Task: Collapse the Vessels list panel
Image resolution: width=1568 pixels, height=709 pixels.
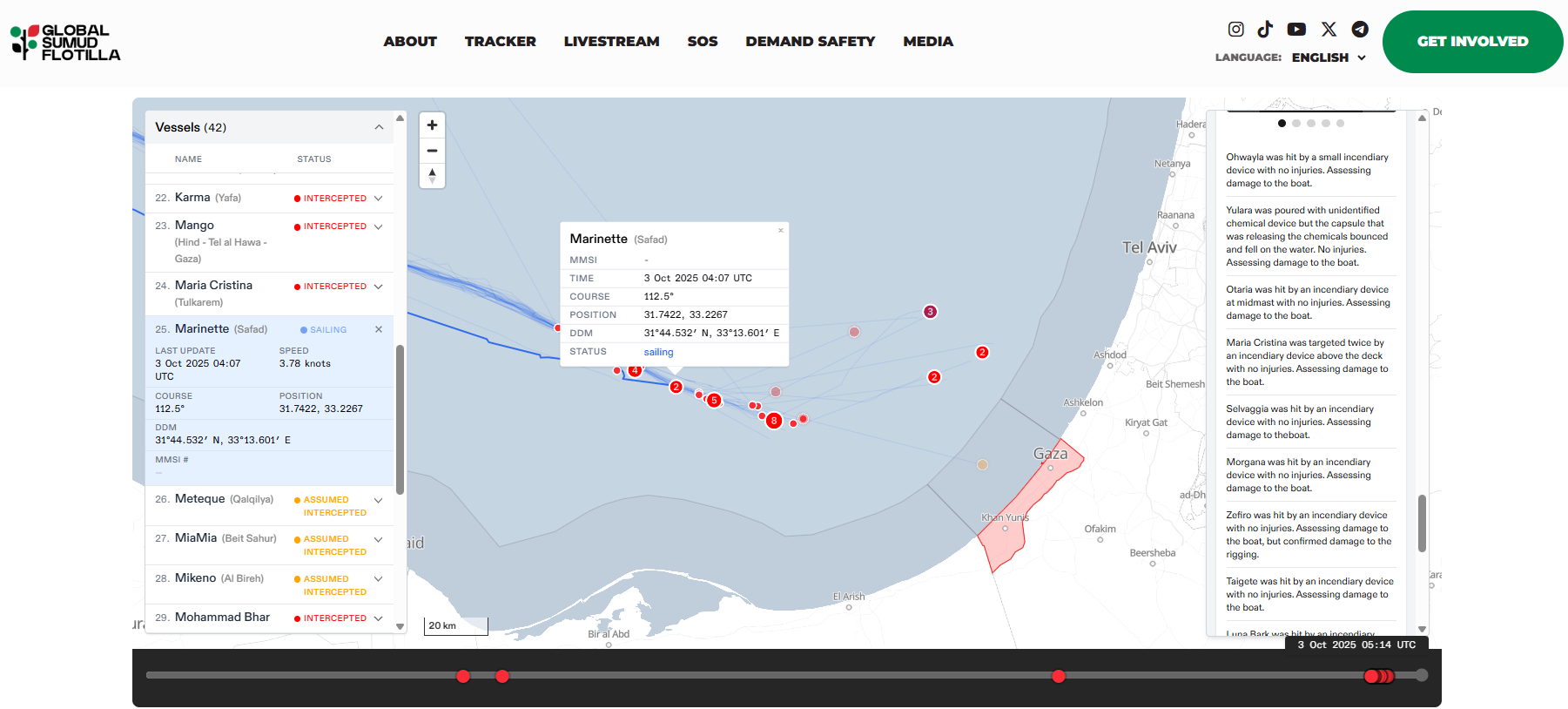Action: coord(379,127)
